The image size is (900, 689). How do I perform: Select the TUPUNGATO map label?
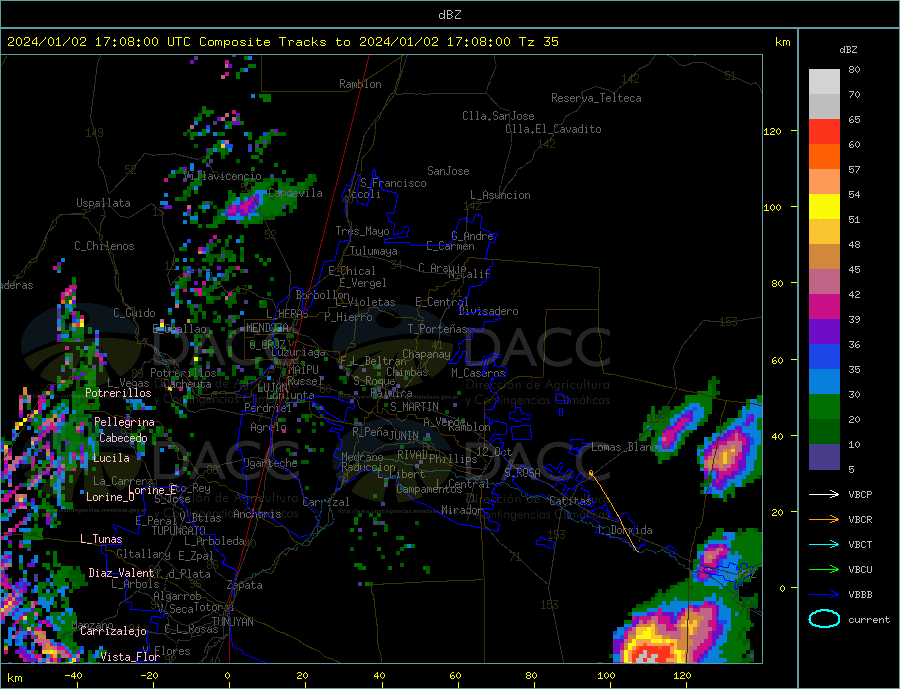(x=179, y=531)
